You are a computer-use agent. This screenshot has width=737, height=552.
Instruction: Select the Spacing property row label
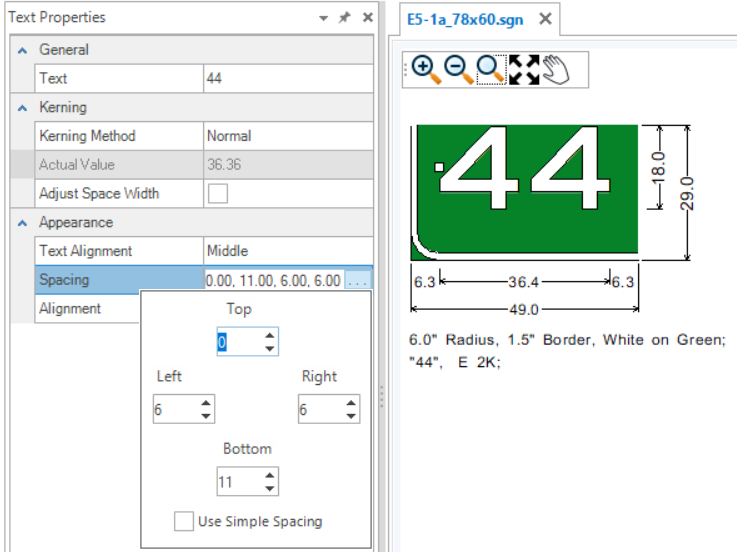pos(64,280)
